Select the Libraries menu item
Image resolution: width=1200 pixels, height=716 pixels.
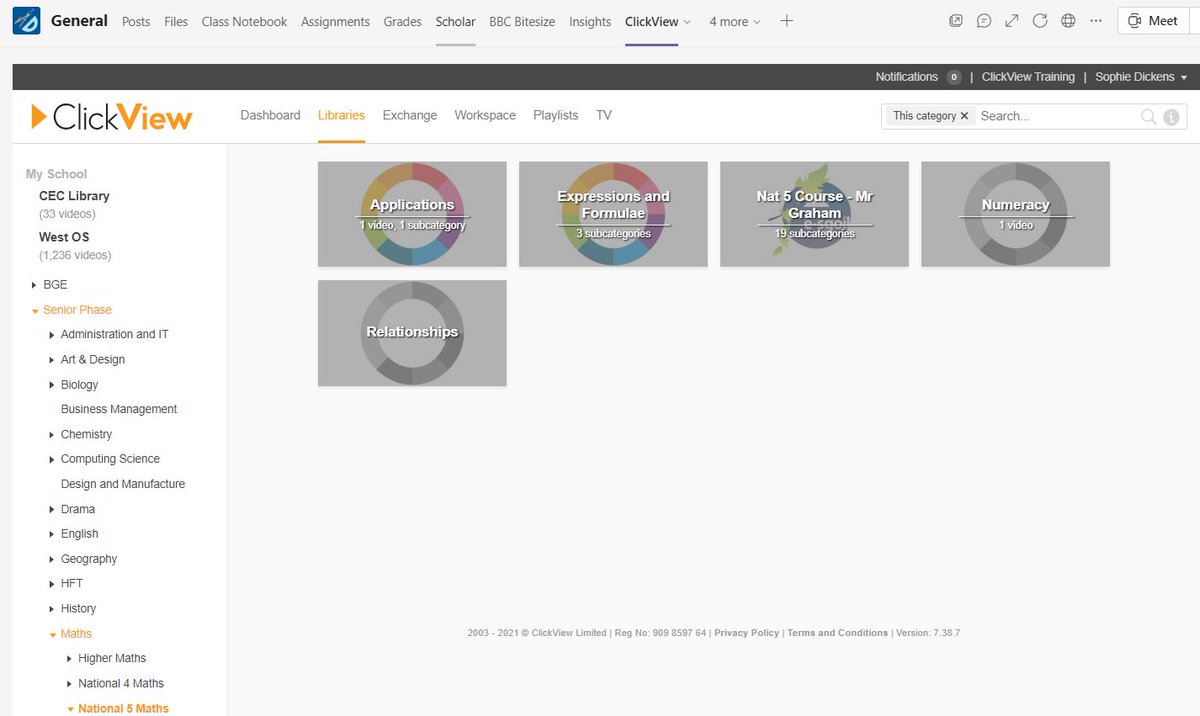[x=341, y=115]
